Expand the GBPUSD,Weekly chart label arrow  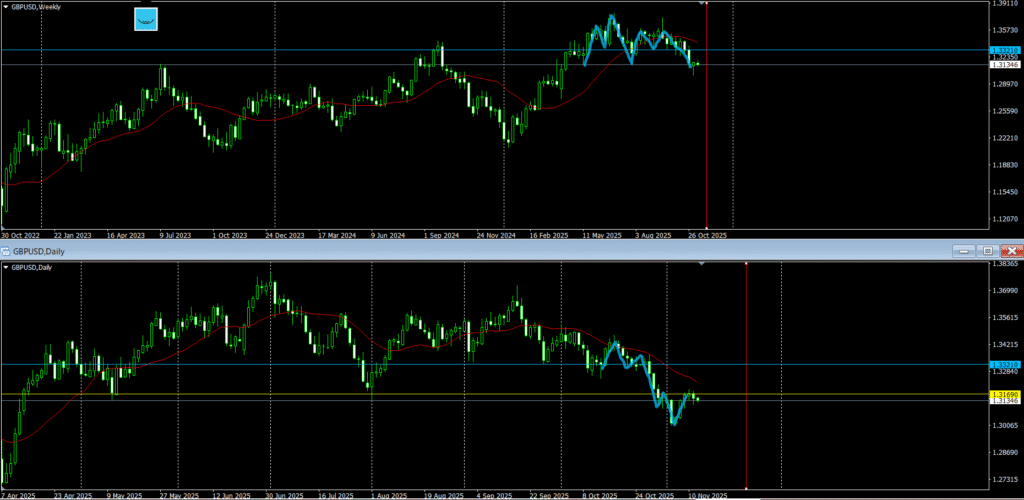pos(5,6)
